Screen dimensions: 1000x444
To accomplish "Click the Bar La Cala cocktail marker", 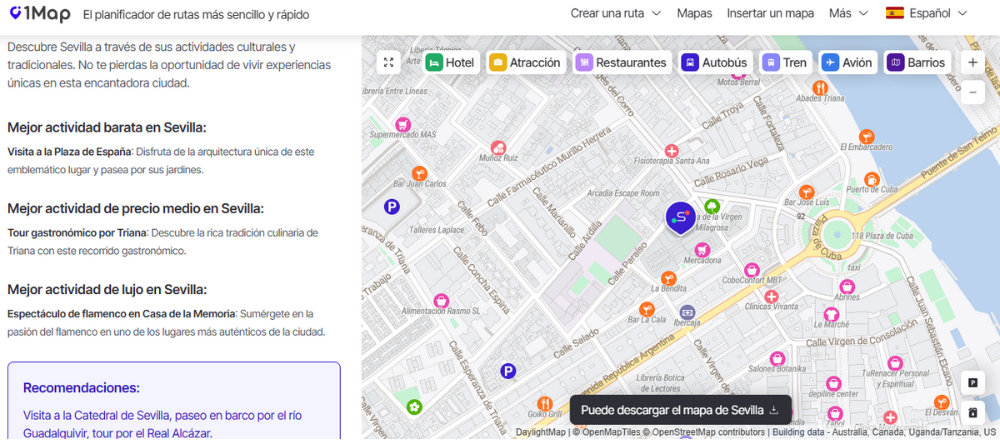I will 647,309.
